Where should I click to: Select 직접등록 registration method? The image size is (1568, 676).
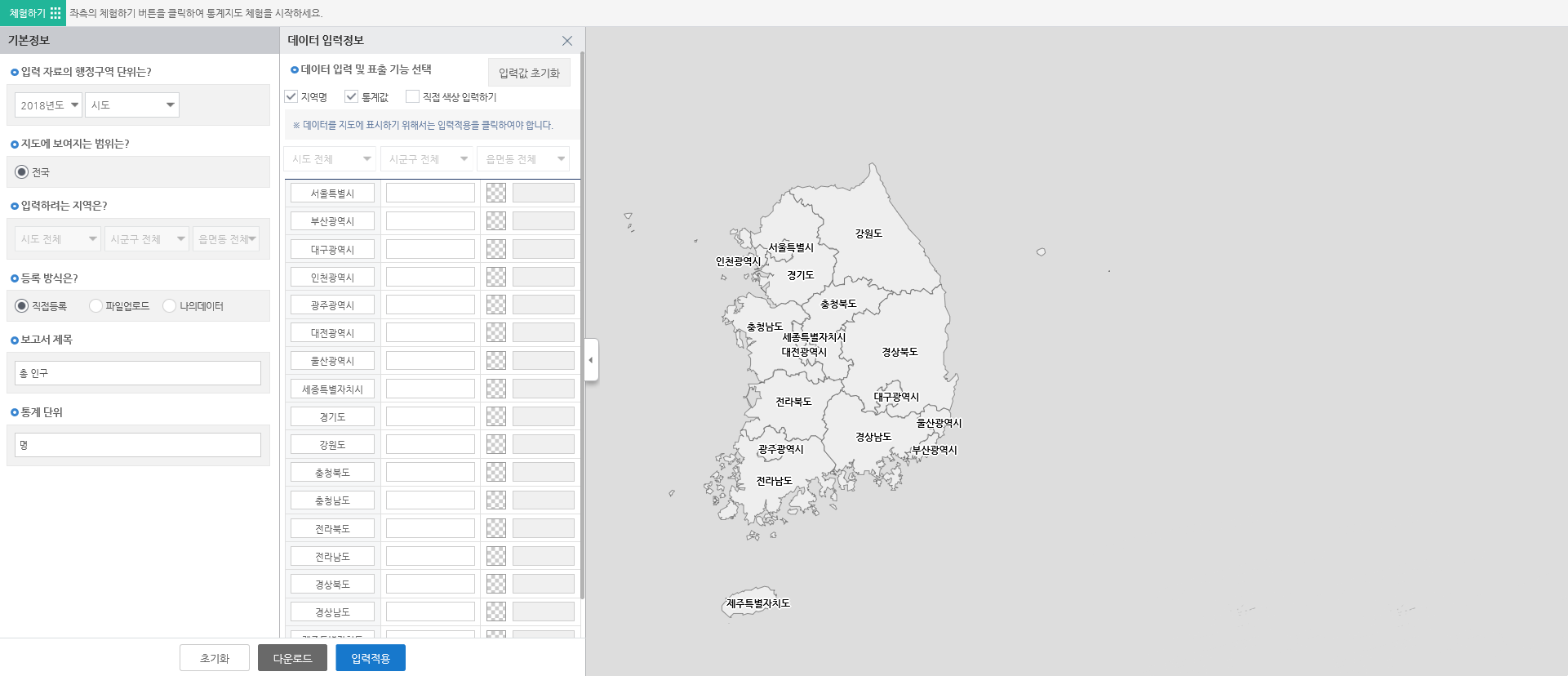(x=22, y=305)
